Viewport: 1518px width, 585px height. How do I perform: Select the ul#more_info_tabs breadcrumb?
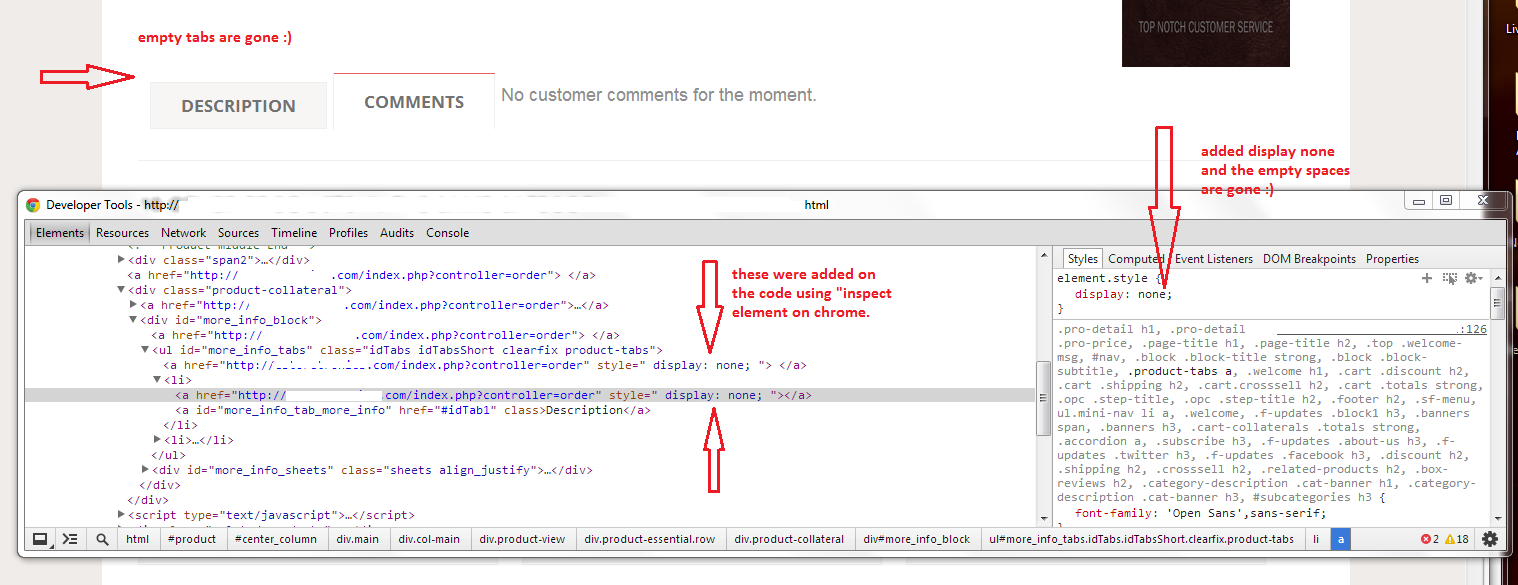coord(1141,539)
